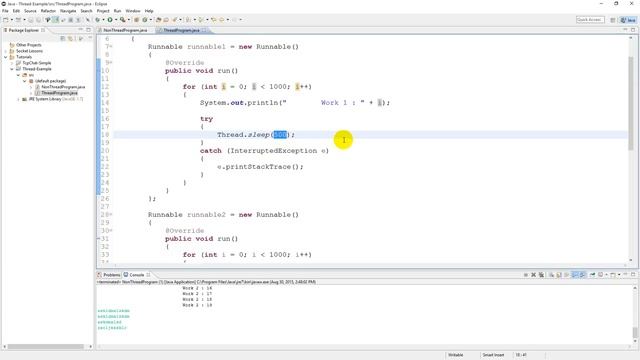640x360 pixels.
Task: Click the Back navigation arrow icon
Action: pos(222,20)
